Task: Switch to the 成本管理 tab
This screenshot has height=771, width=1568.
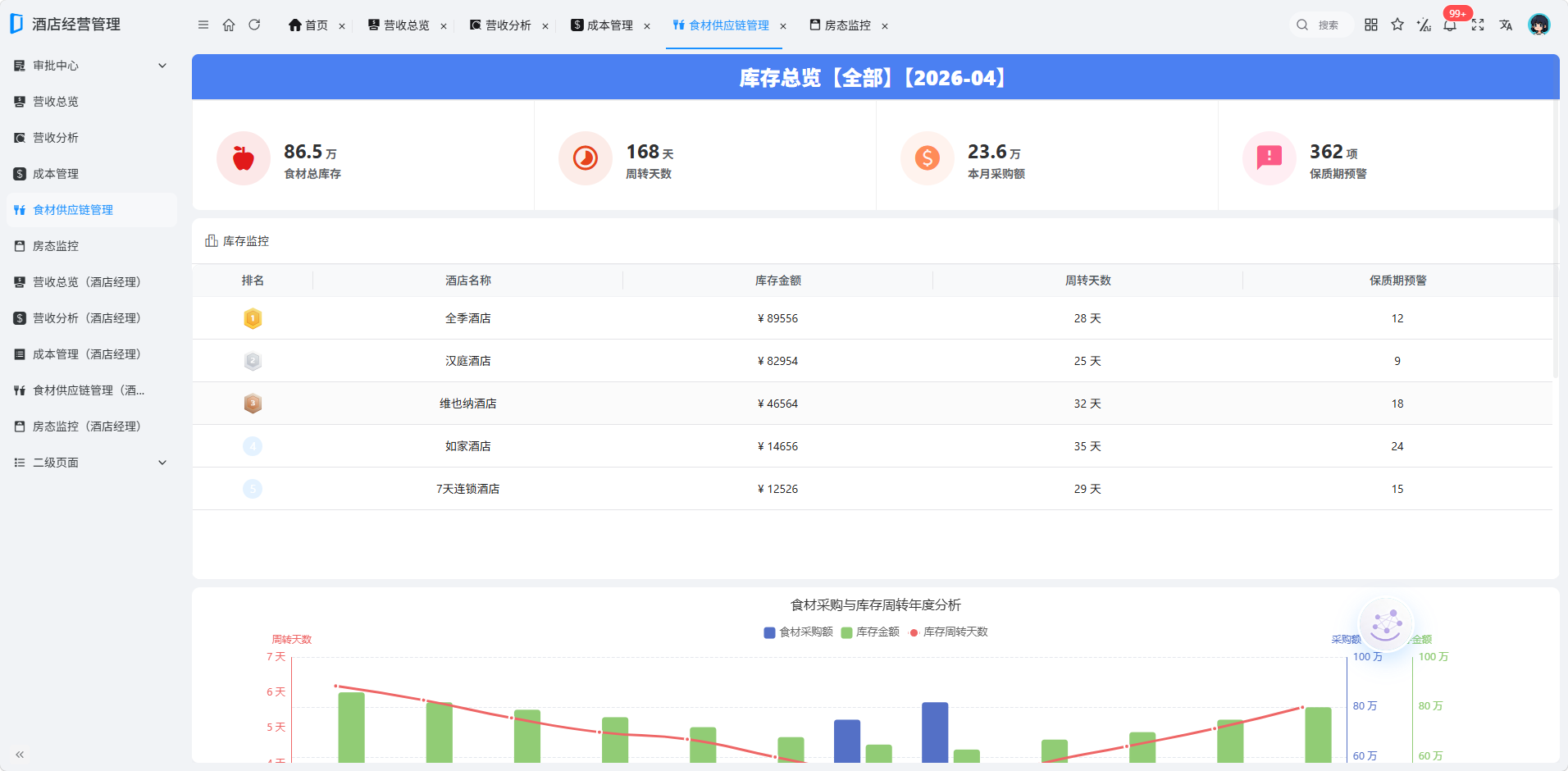Action: tap(602, 25)
